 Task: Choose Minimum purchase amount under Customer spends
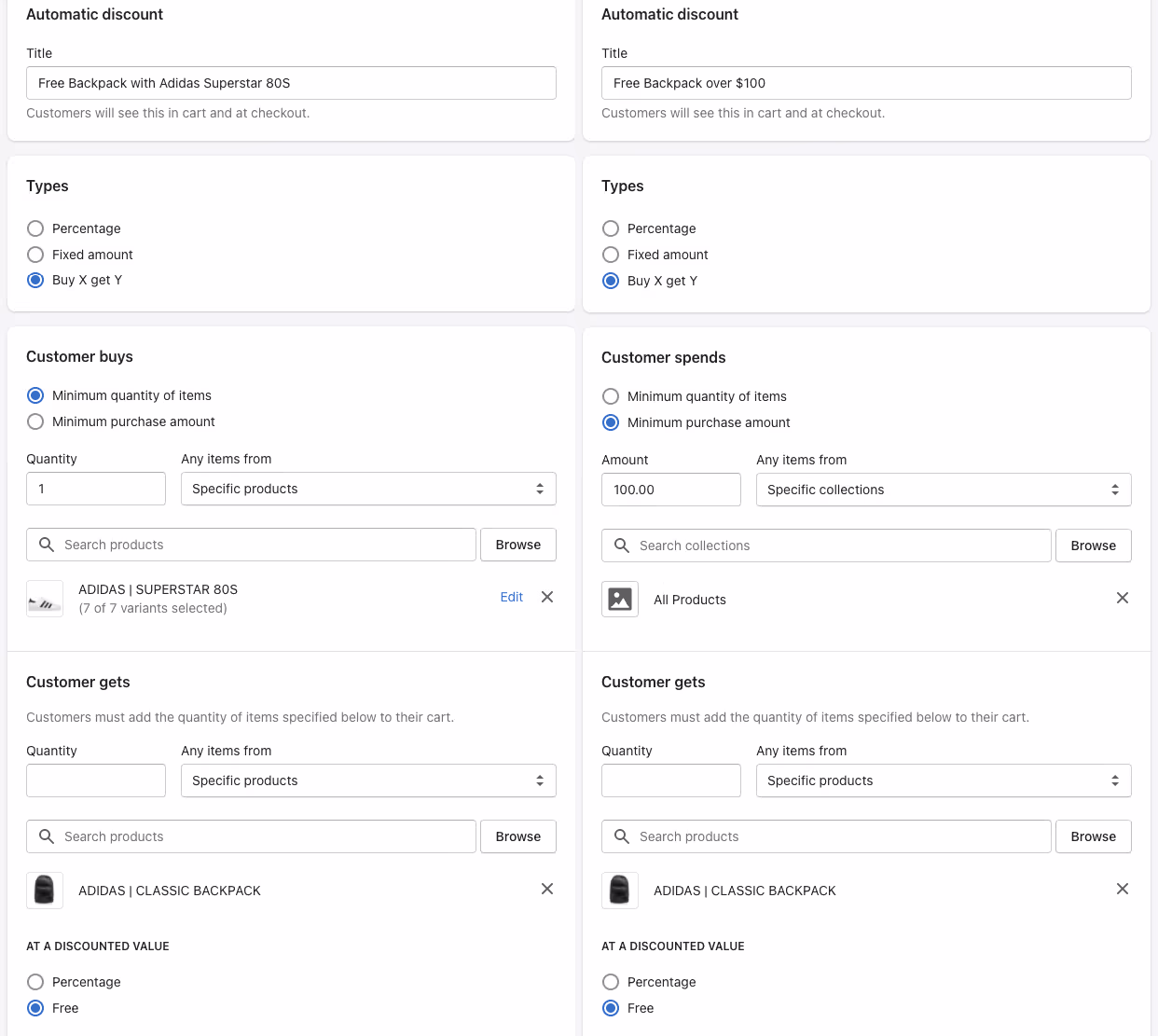[x=611, y=422]
